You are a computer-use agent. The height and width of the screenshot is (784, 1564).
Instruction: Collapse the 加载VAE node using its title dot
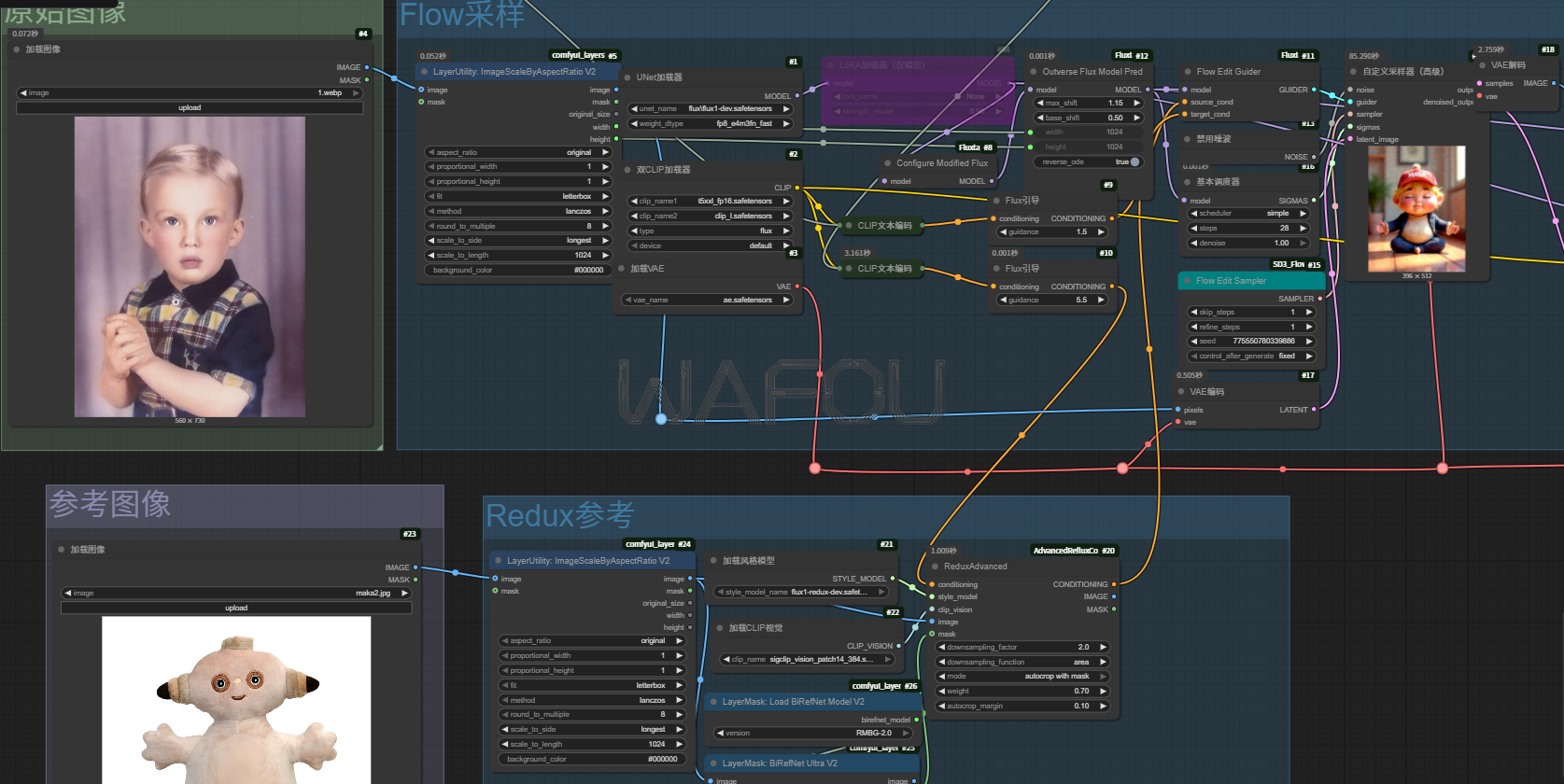pyautogui.click(x=621, y=269)
